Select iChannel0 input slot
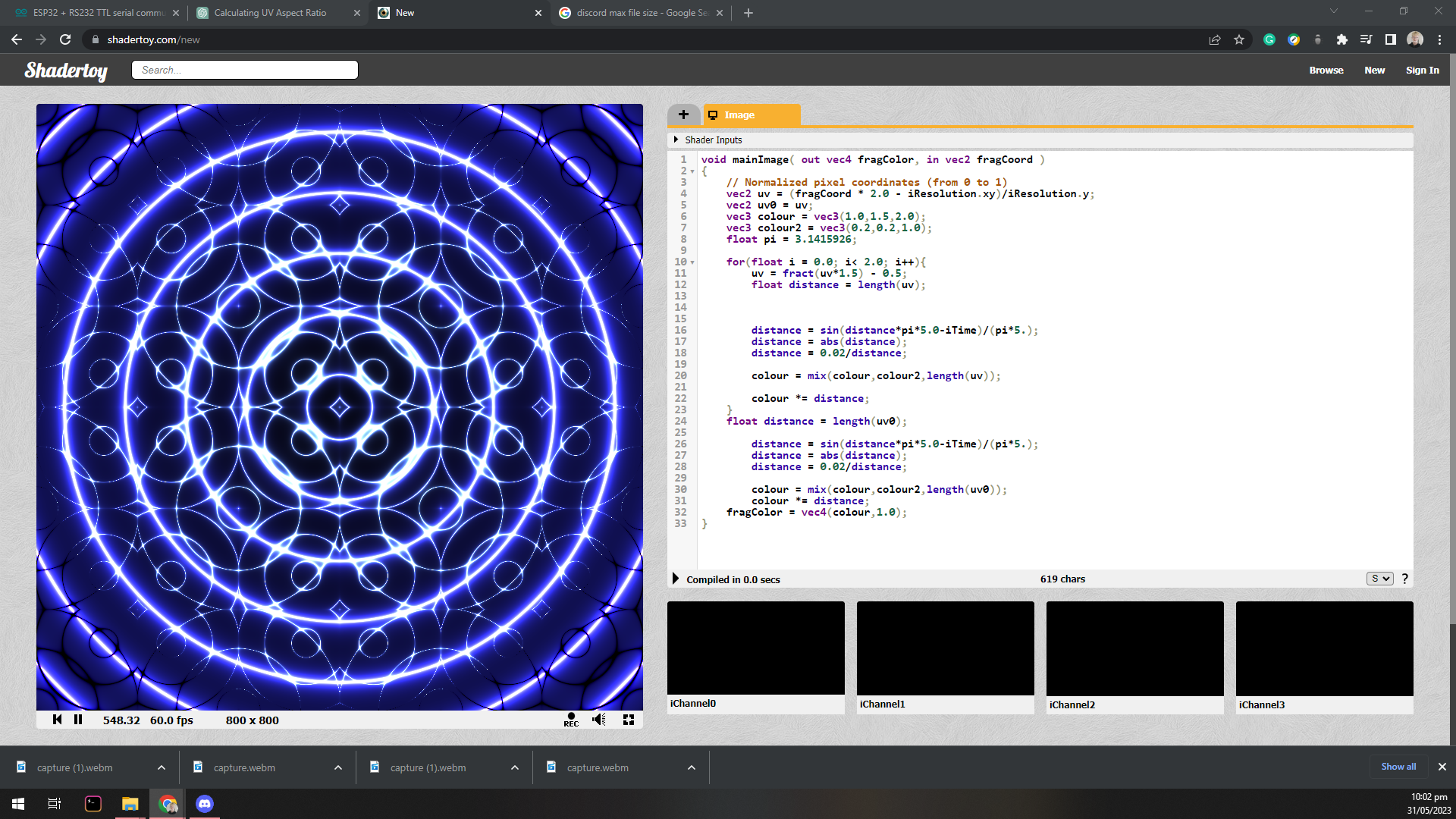 [755, 648]
